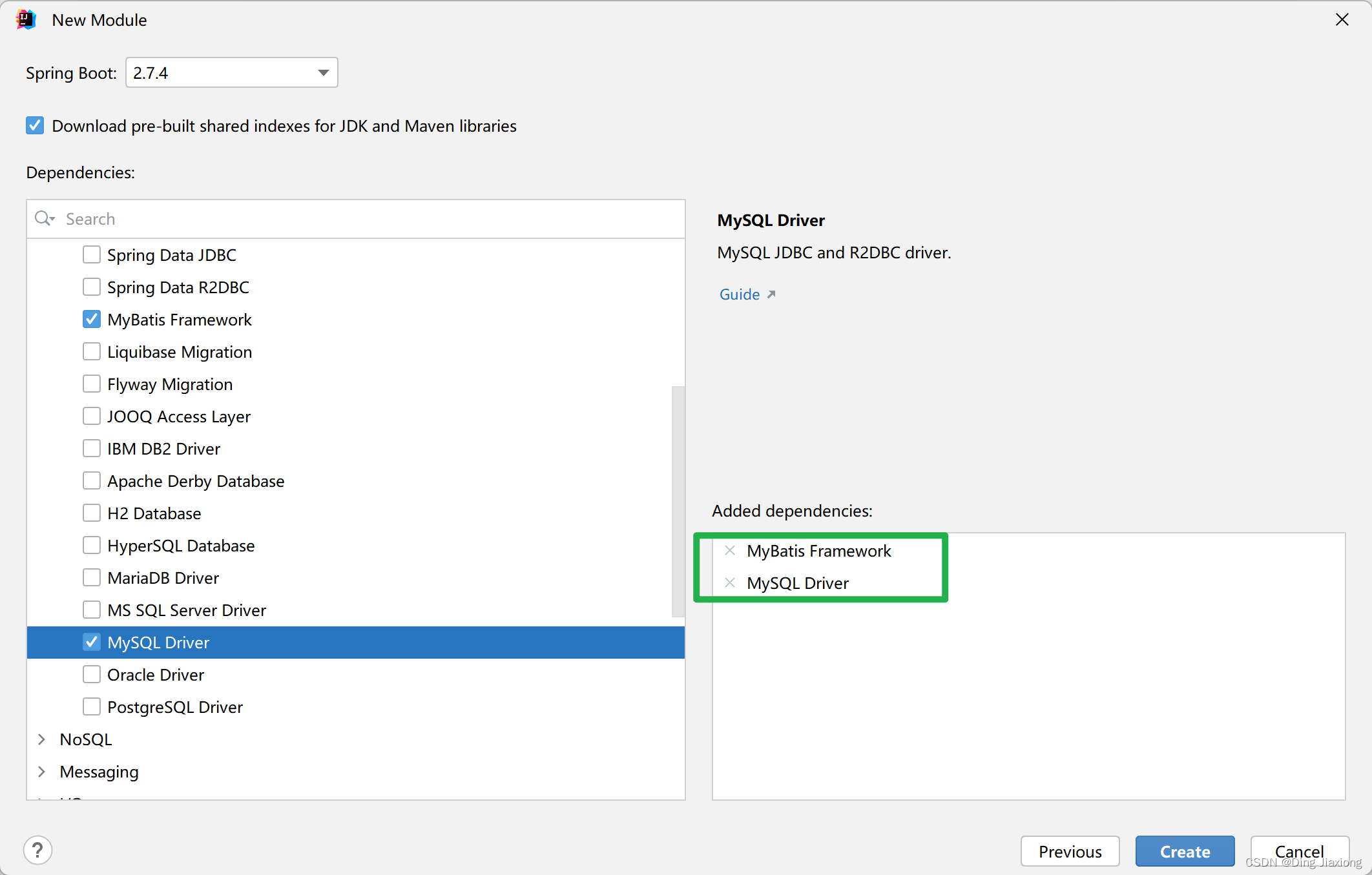Expand the Messaging category
Image resolution: width=1372 pixels, height=875 pixels.
tap(42, 772)
